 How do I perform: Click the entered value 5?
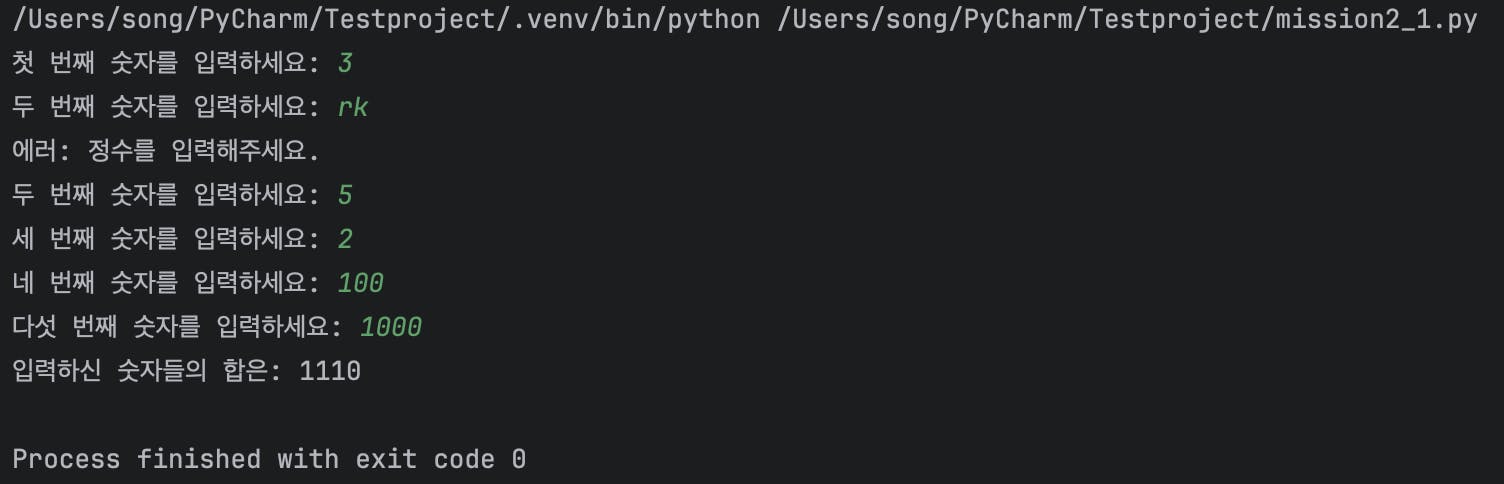pyautogui.click(x=345, y=195)
